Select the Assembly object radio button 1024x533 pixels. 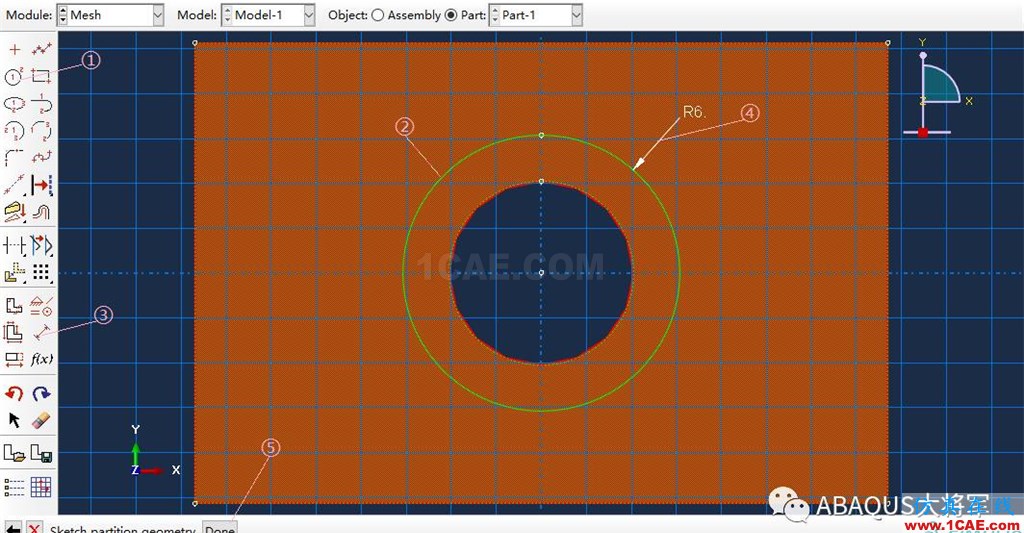coord(377,15)
